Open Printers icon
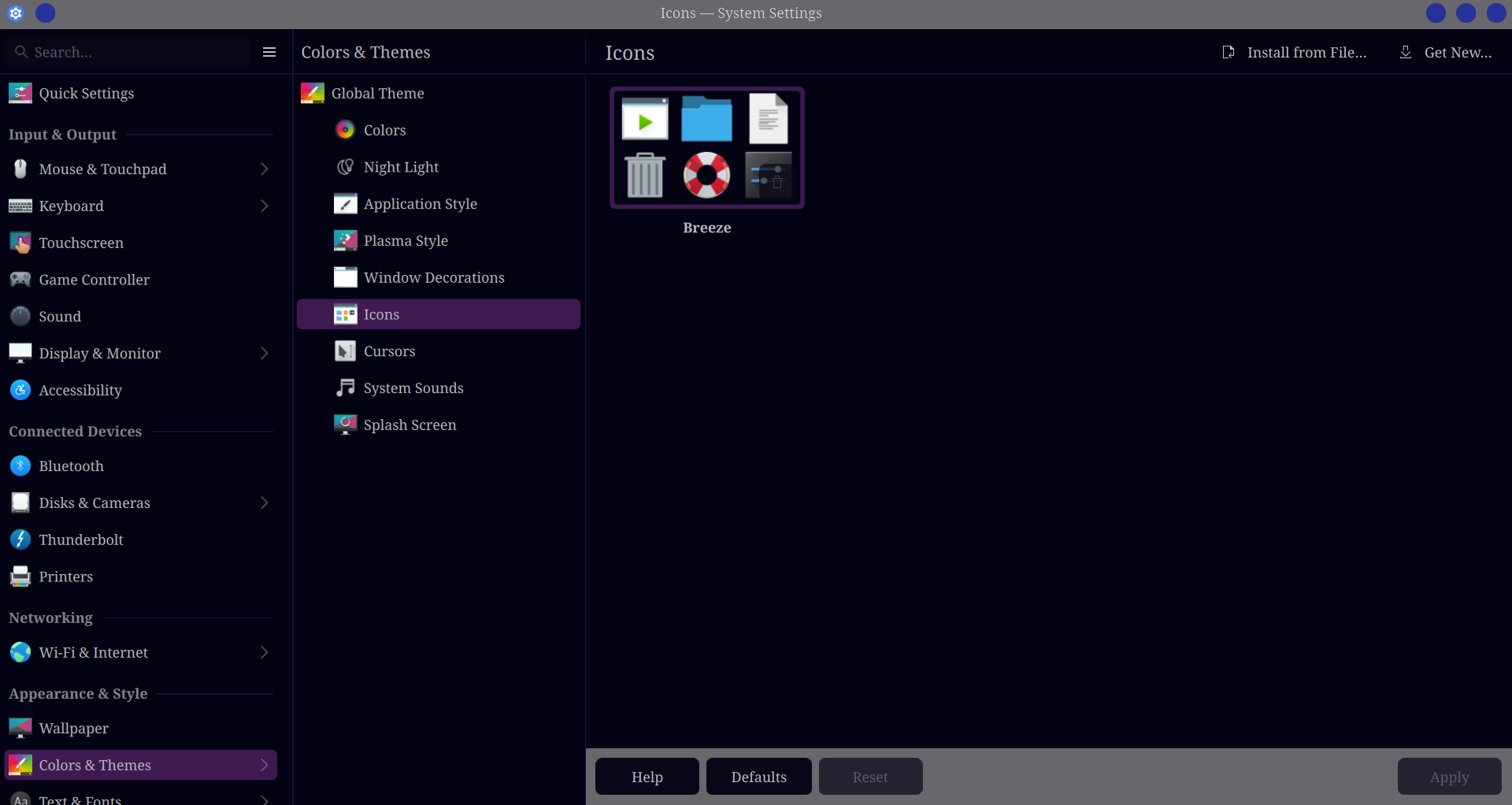The width and height of the screenshot is (1512, 805). (x=20, y=577)
